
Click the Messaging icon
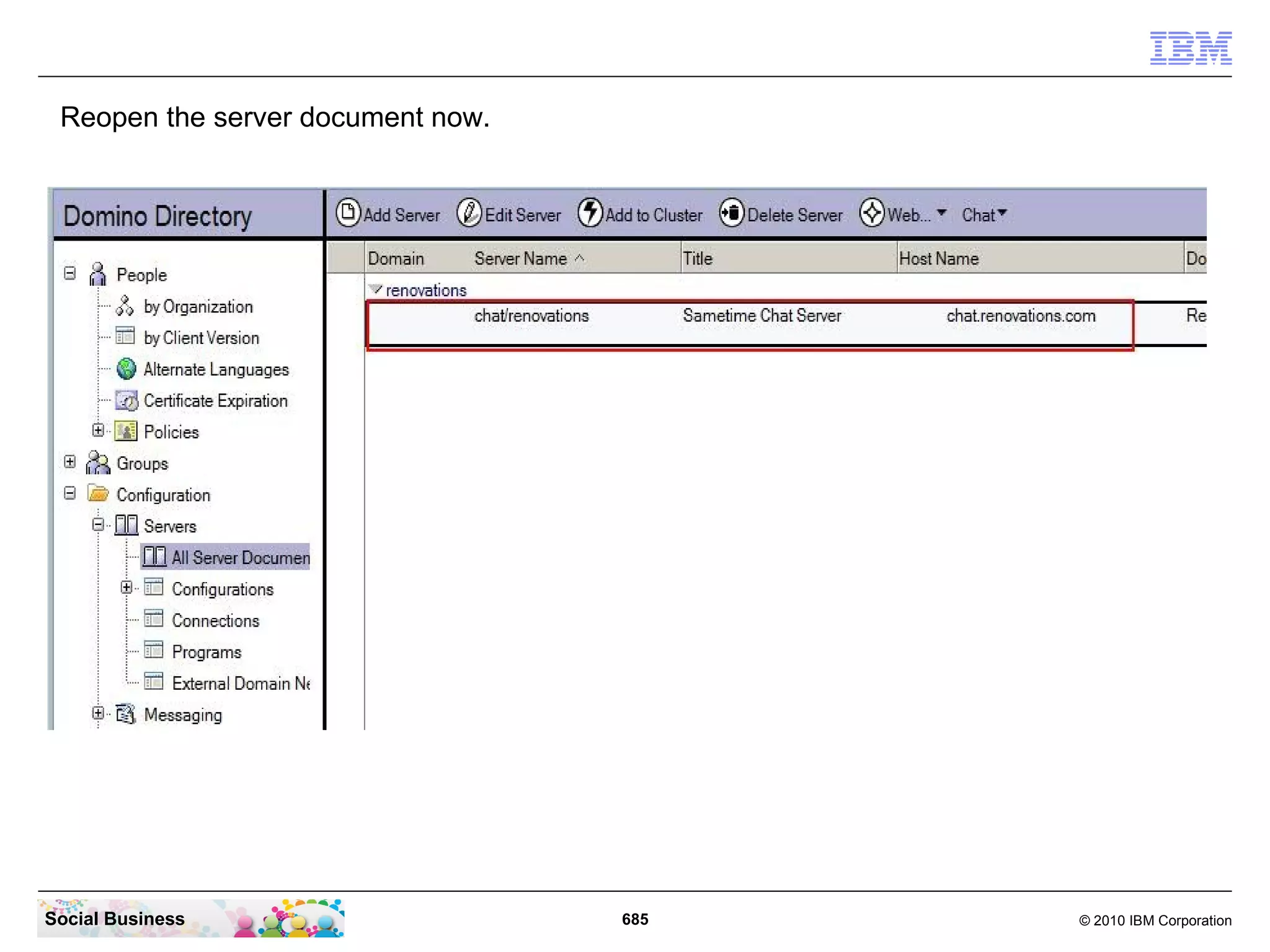click(x=126, y=714)
